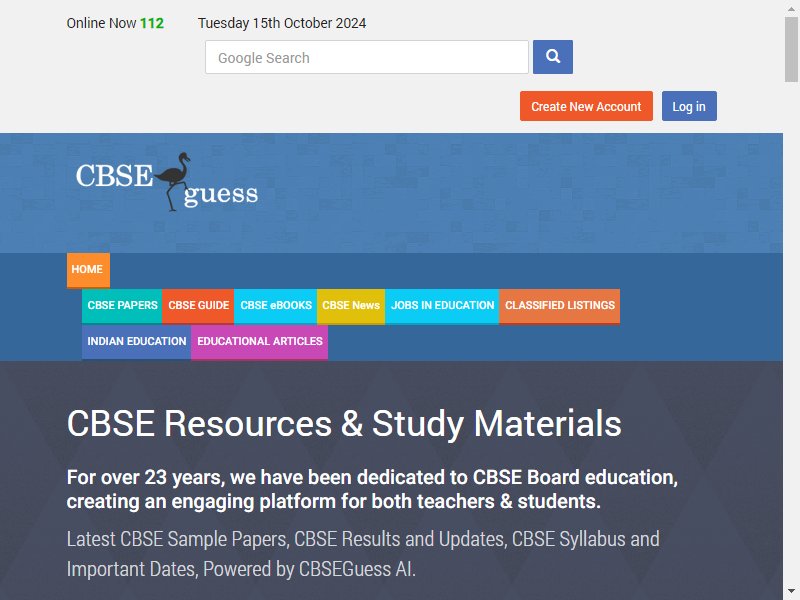Click the CBSE guess flamingo logo
Image resolution: width=800 pixels, height=600 pixels.
coord(167,182)
